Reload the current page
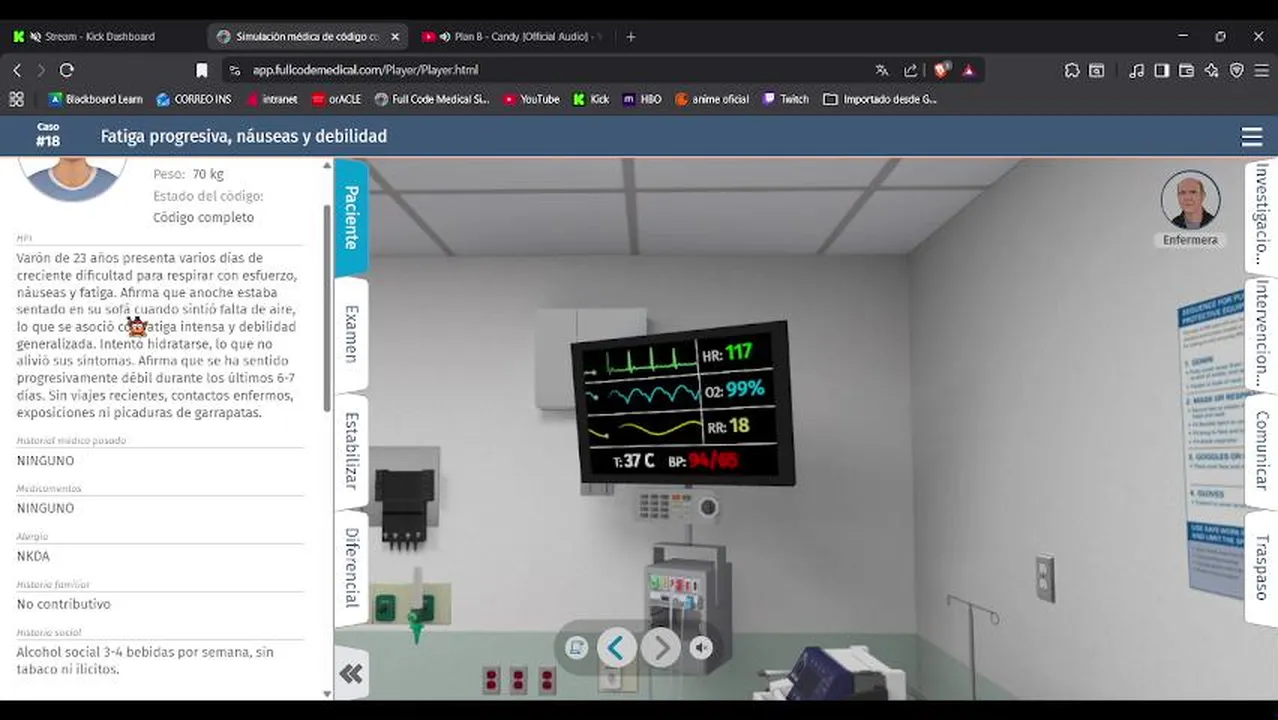1278x720 pixels. point(67,70)
